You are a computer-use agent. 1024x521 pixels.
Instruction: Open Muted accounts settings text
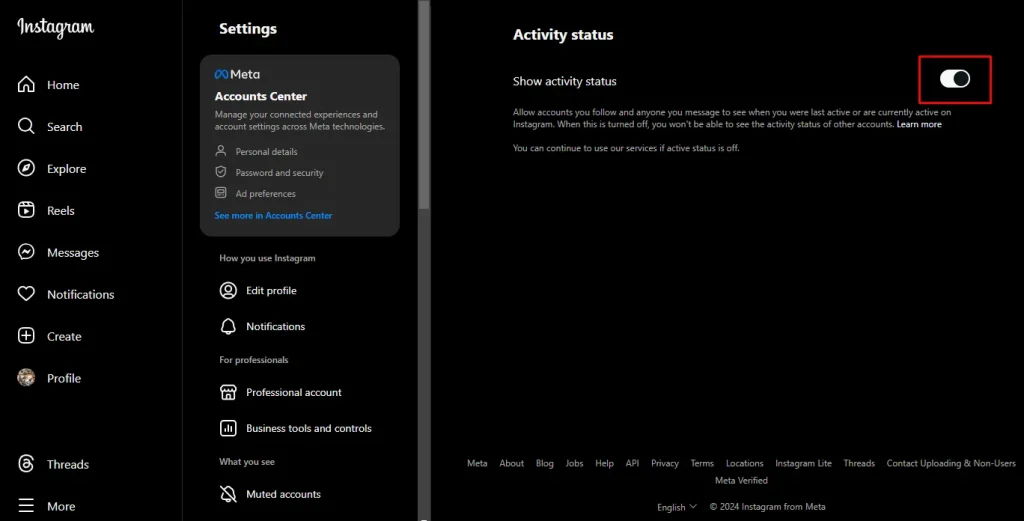coord(283,494)
